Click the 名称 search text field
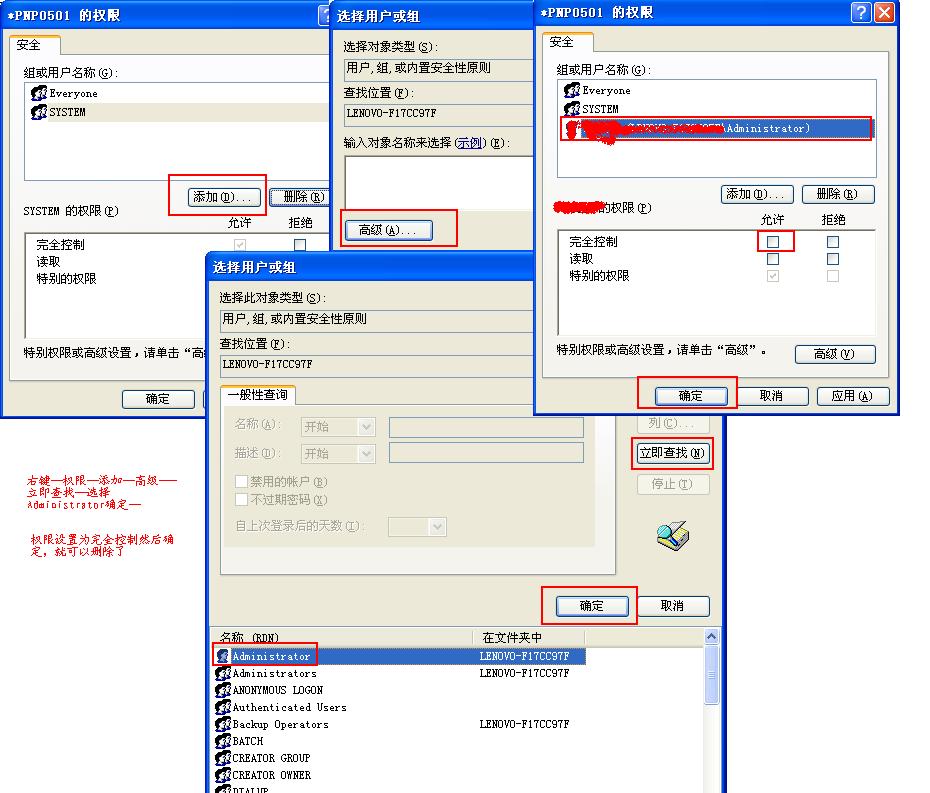 (x=486, y=427)
